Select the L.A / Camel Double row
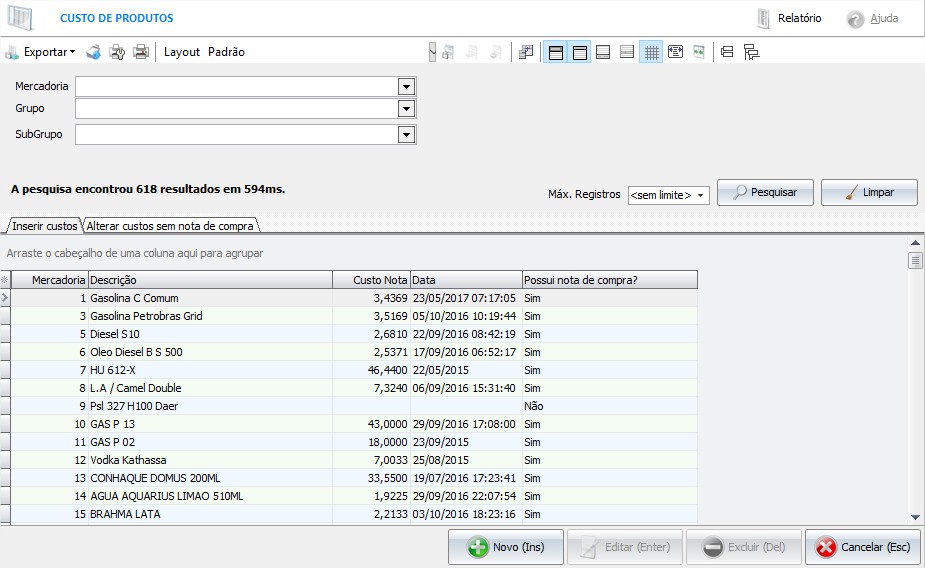This screenshot has width=925, height=568. coord(354,388)
